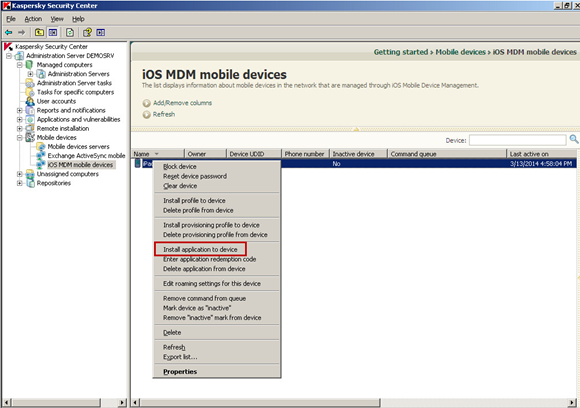
Task: Click the Up one level folder icon
Action: [39, 33]
